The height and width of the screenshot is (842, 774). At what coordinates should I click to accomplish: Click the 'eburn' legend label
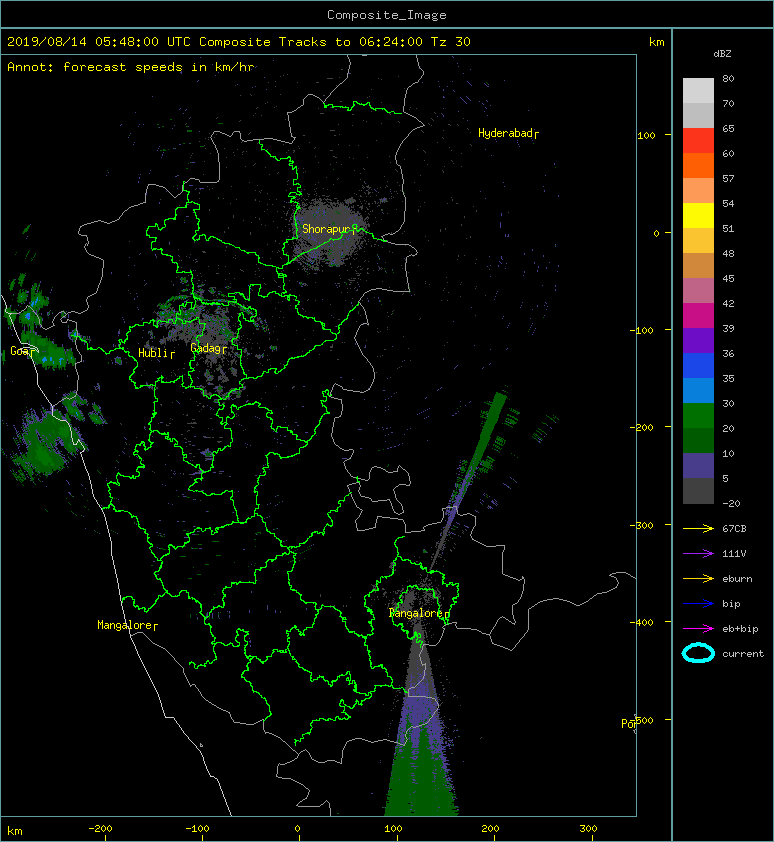pyautogui.click(x=737, y=579)
